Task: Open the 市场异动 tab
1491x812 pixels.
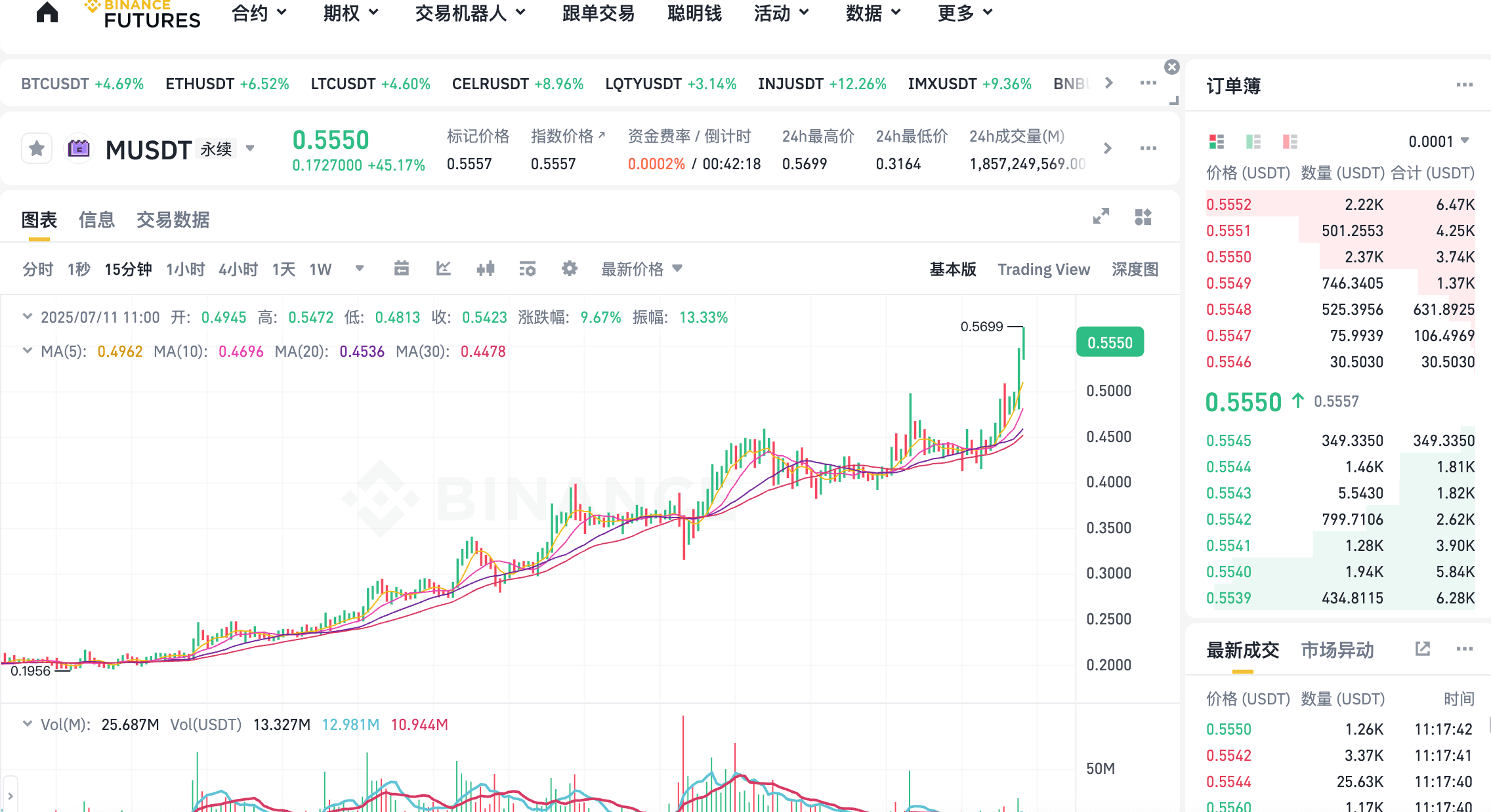Action: (x=1337, y=650)
